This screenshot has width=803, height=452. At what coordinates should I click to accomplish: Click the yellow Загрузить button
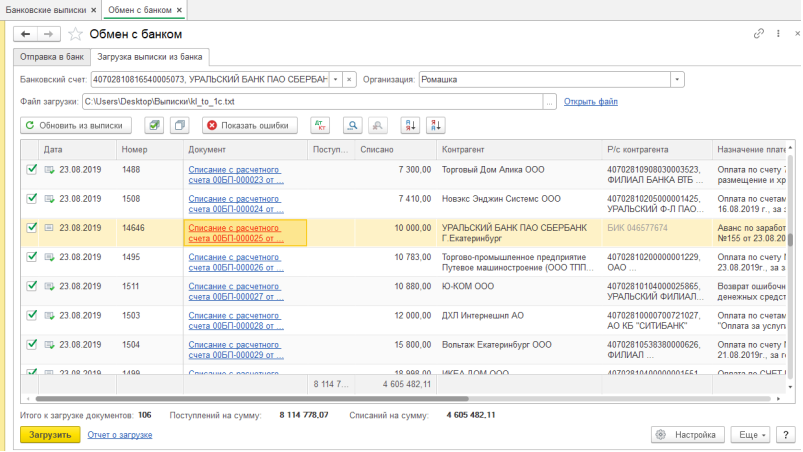point(50,435)
